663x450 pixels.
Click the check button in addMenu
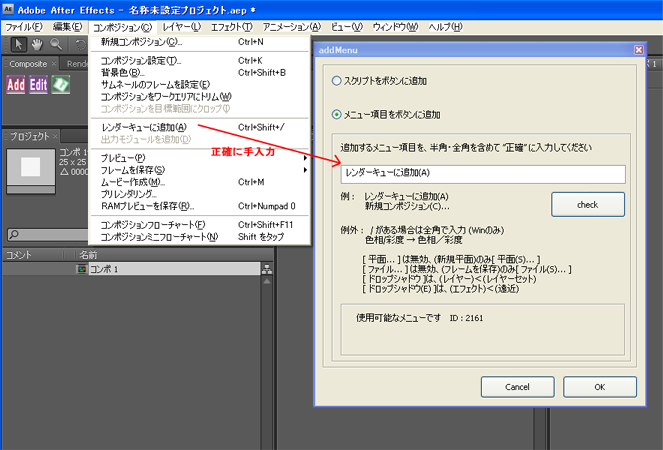[588, 205]
